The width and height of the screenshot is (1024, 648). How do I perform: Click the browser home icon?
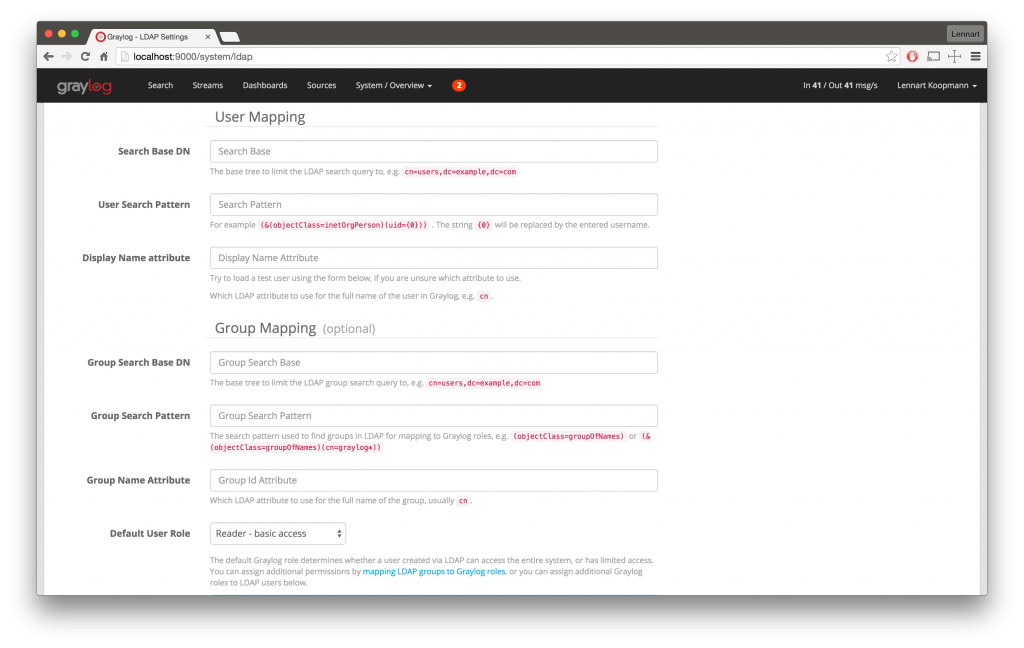[x=103, y=56]
